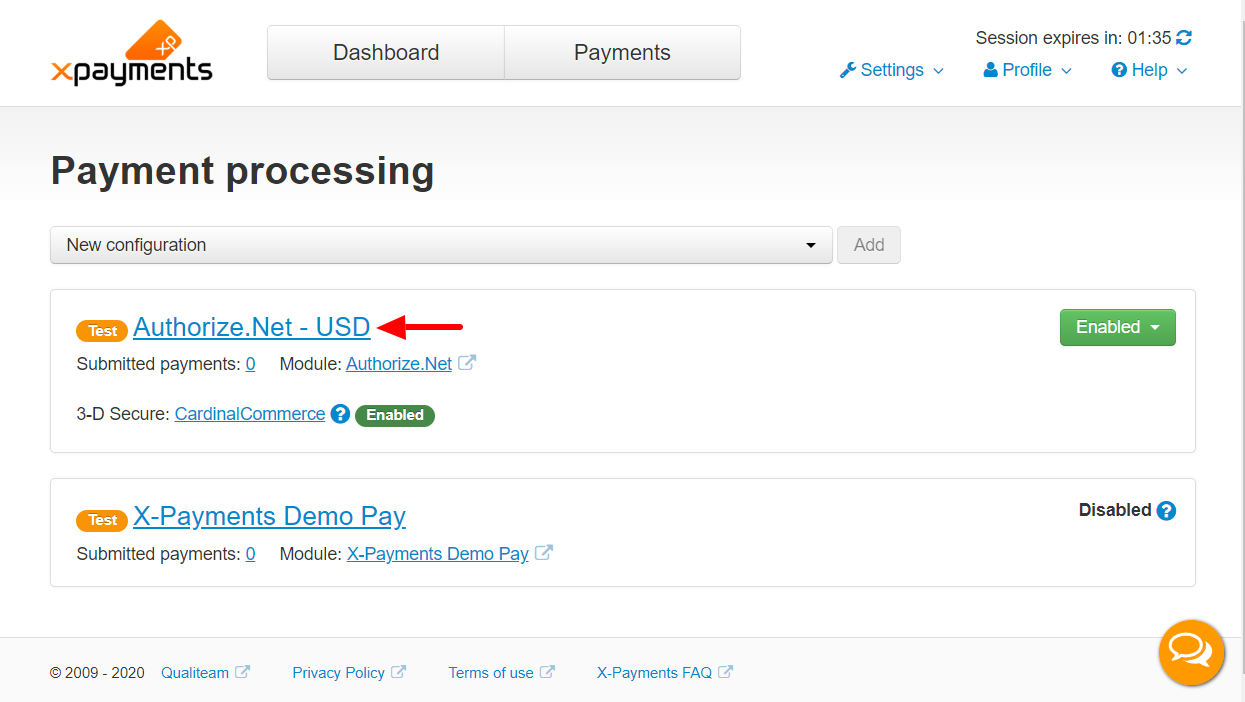Screen dimensions: 1245x702
Task: Open the green Enabled status dropdown
Action: pos(1118,327)
